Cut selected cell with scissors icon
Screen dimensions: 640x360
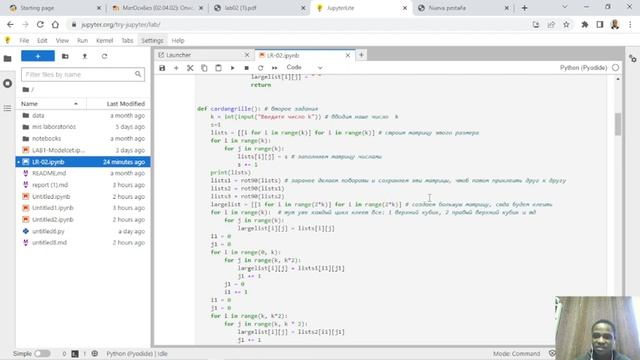click(190, 68)
